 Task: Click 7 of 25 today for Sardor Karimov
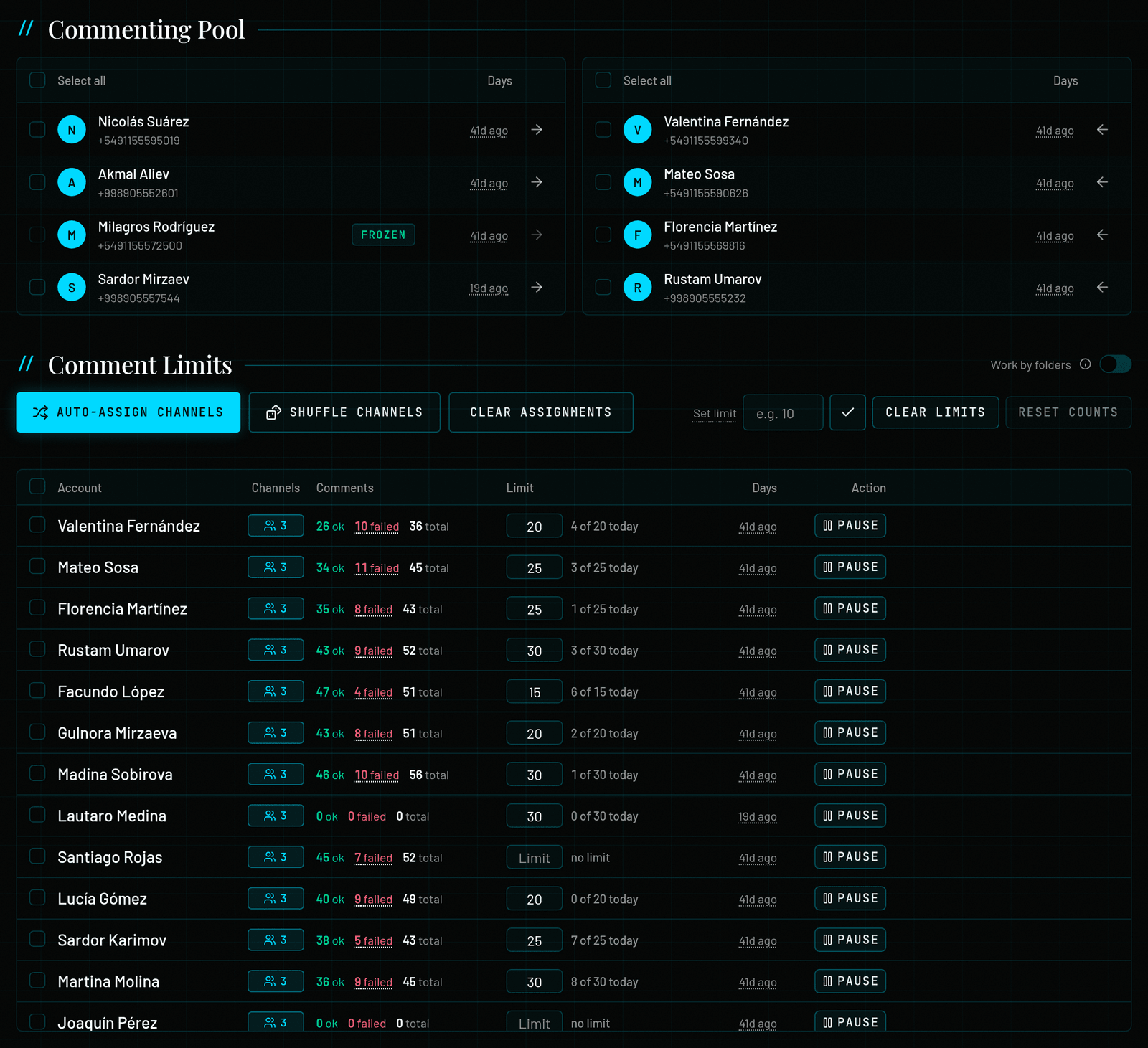tap(604, 940)
